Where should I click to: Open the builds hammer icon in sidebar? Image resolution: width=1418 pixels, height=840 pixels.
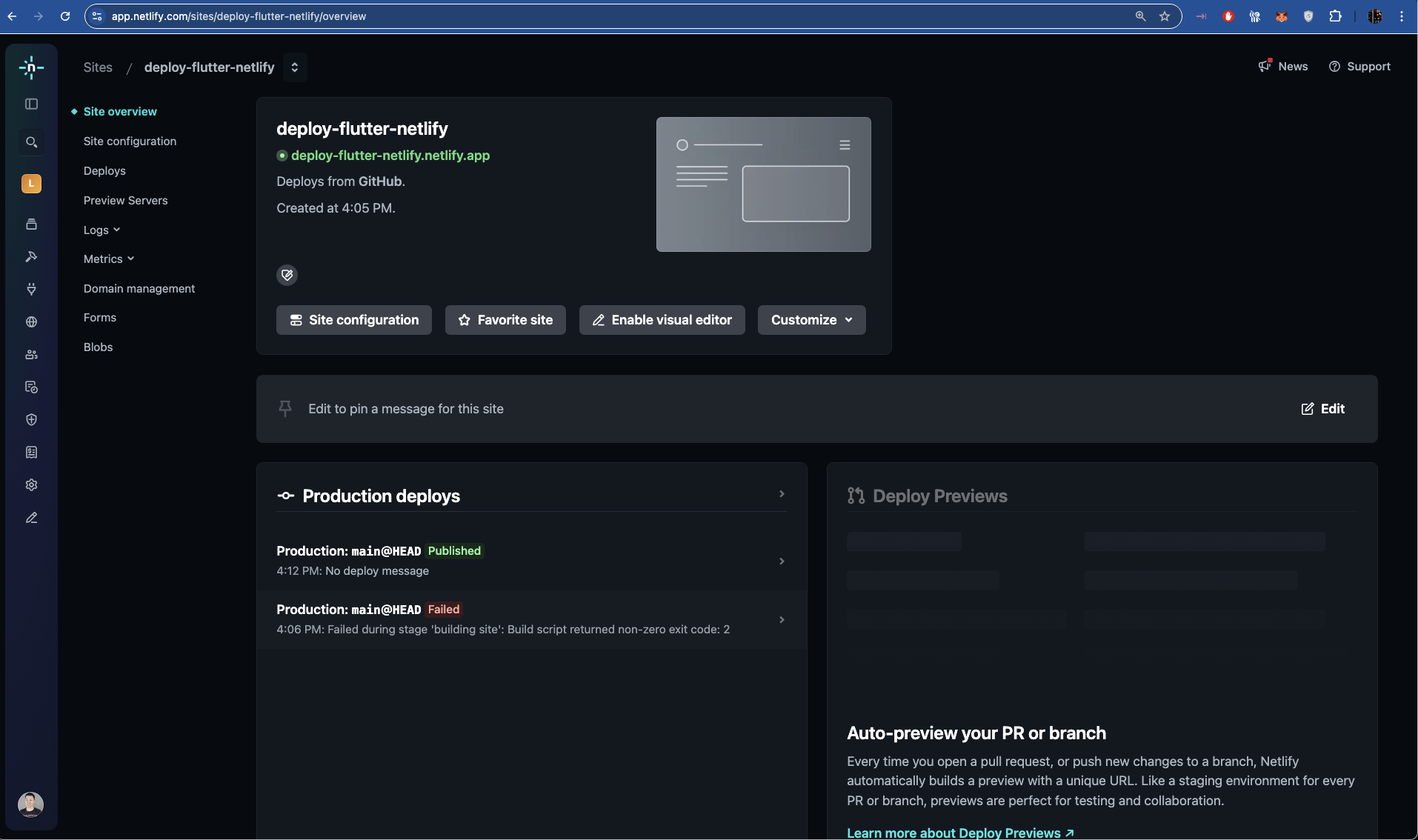pyautogui.click(x=31, y=257)
